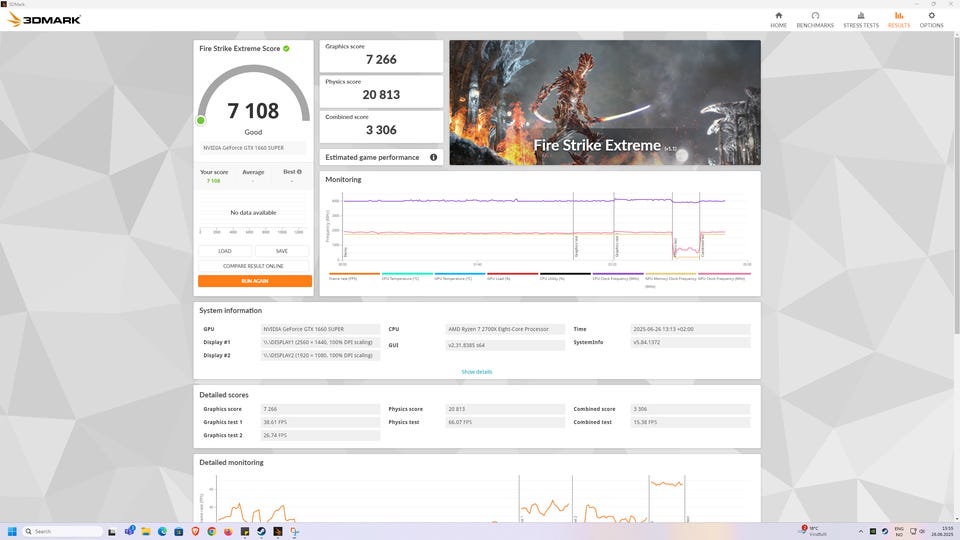
Task: Open the Stress Tests section
Action: click(x=860, y=19)
